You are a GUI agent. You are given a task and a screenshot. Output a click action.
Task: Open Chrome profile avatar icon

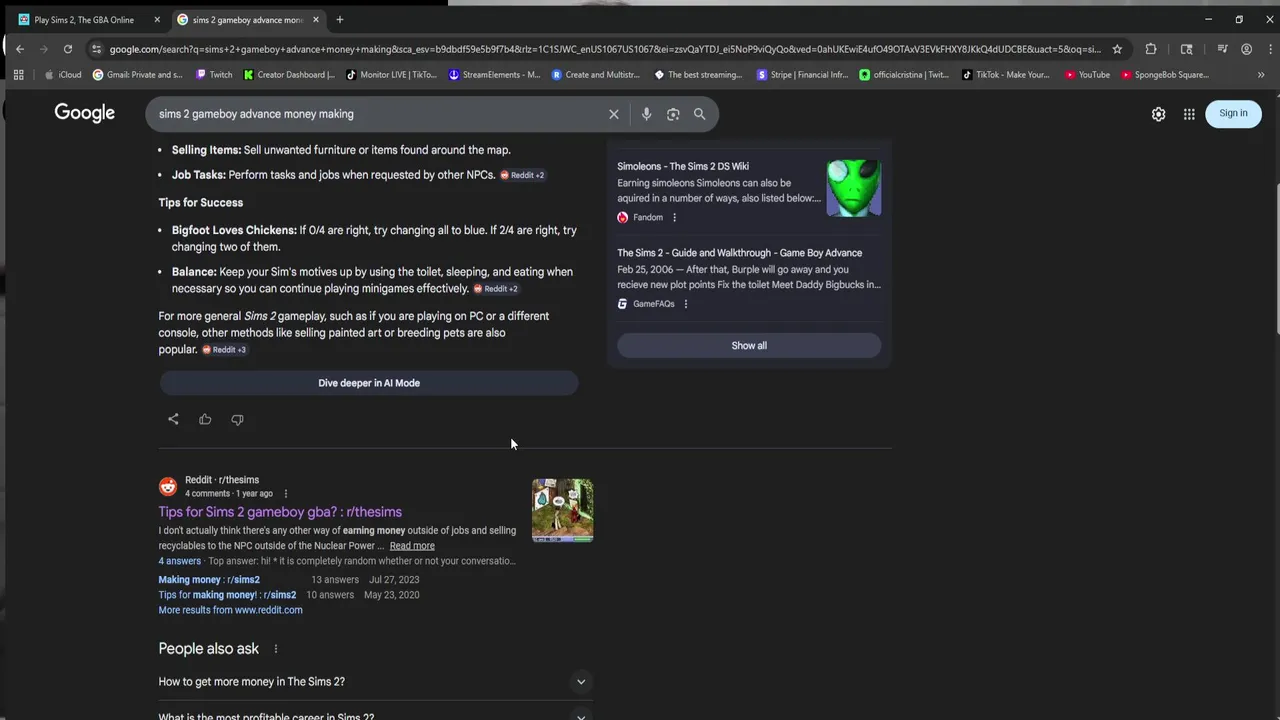(1246, 49)
